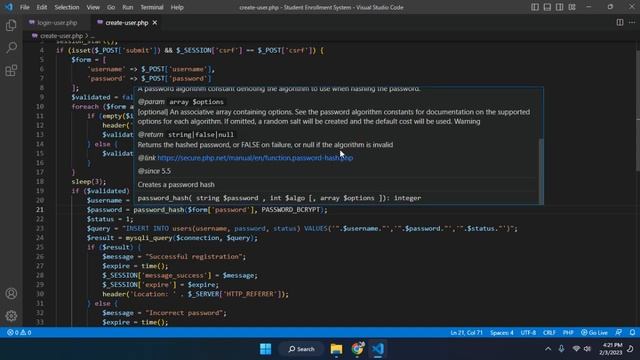
Task: Toggle secondary side bar layout icon
Action: pos(560,7)
